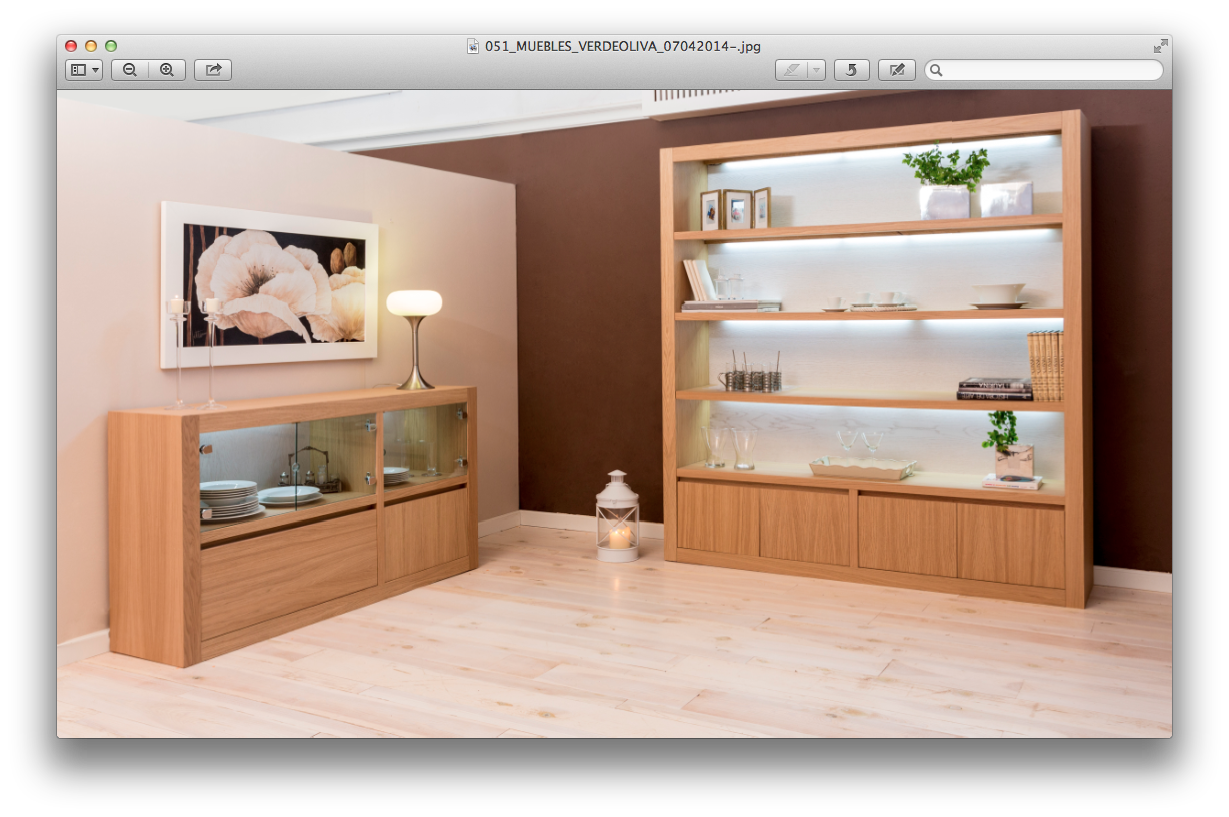Screen dimensions: 1229x817
Task: Open the Share button in toolbar
Action: 213,70
